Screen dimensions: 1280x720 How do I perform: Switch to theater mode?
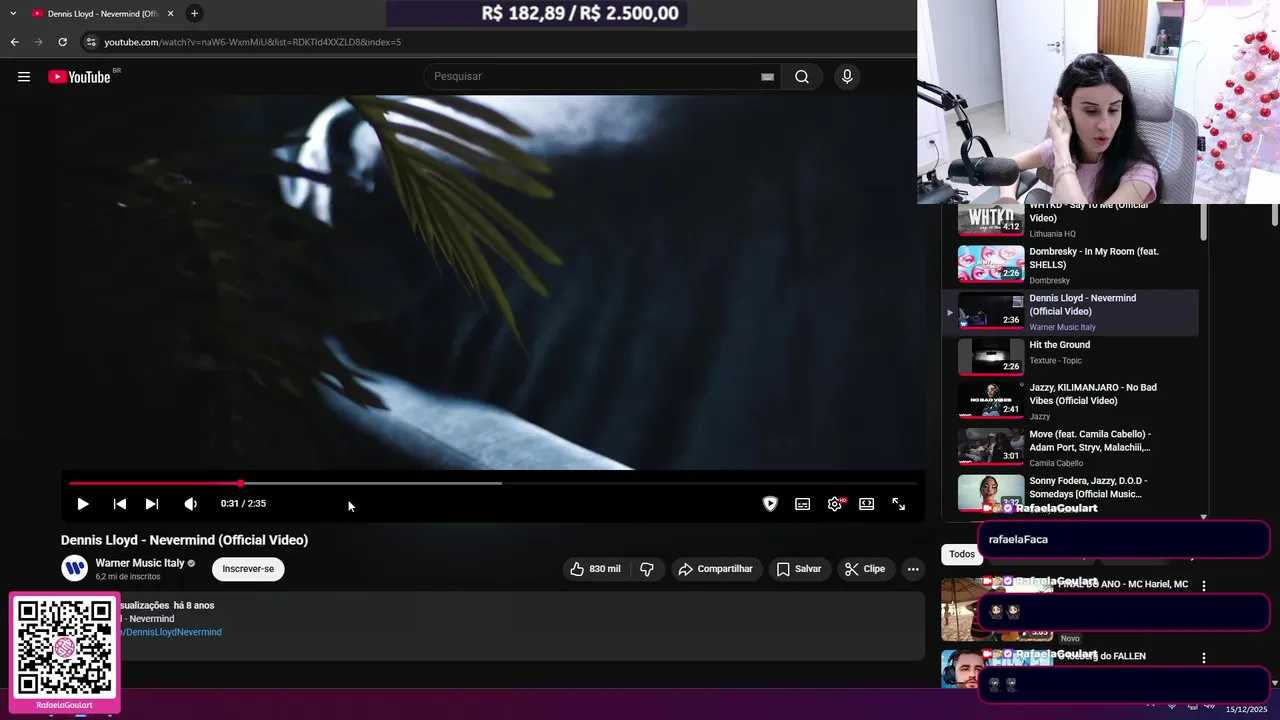coord(867,504)
